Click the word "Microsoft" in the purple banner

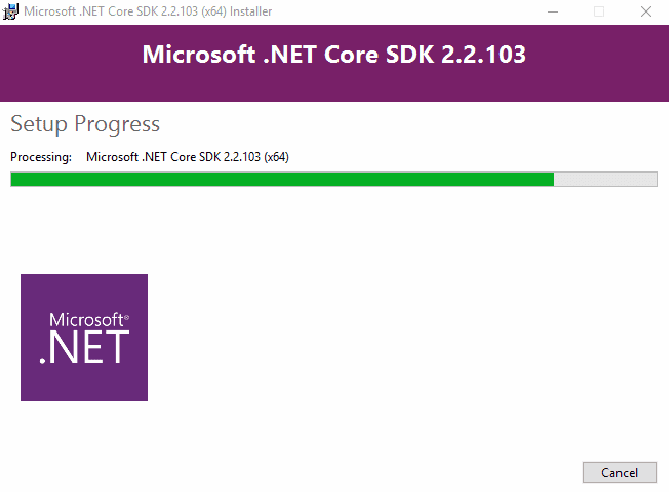(x=199, y=54)
